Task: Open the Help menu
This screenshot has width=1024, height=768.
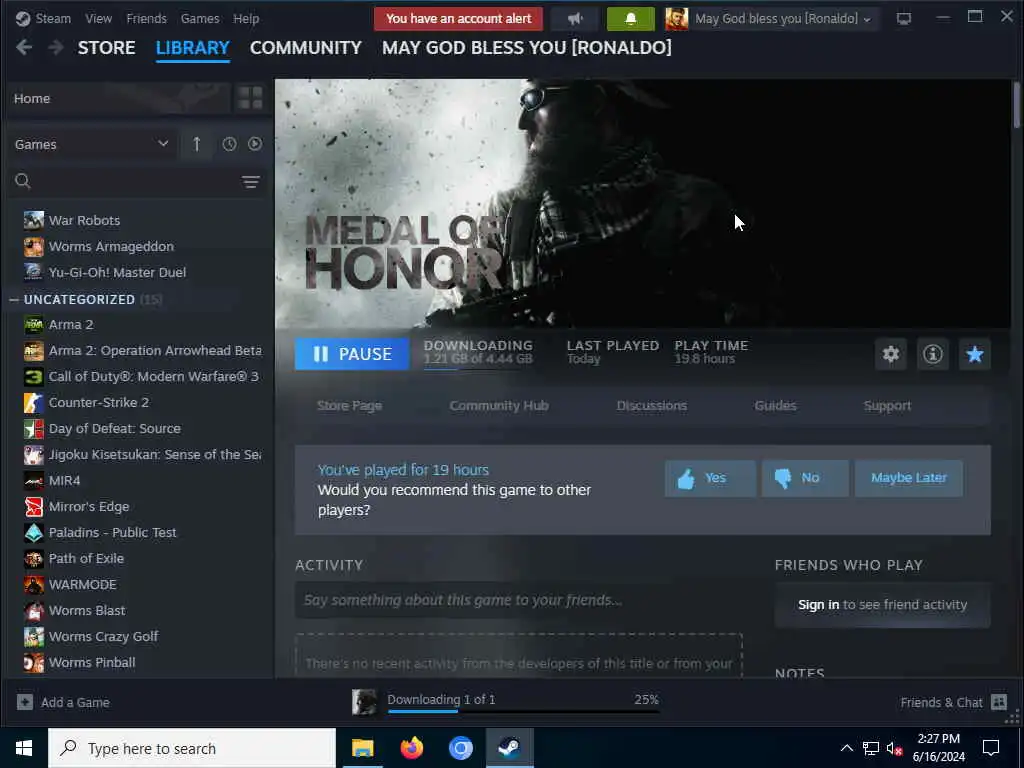Action: point(246,18)
